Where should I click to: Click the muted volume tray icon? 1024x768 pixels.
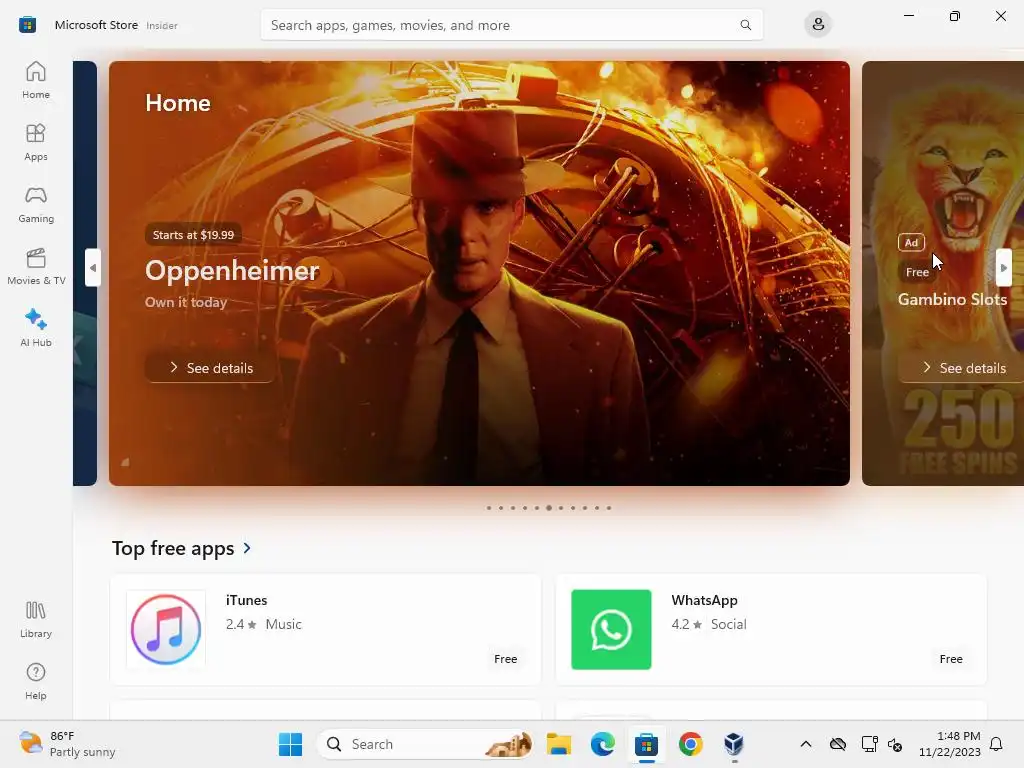(895, 744)
